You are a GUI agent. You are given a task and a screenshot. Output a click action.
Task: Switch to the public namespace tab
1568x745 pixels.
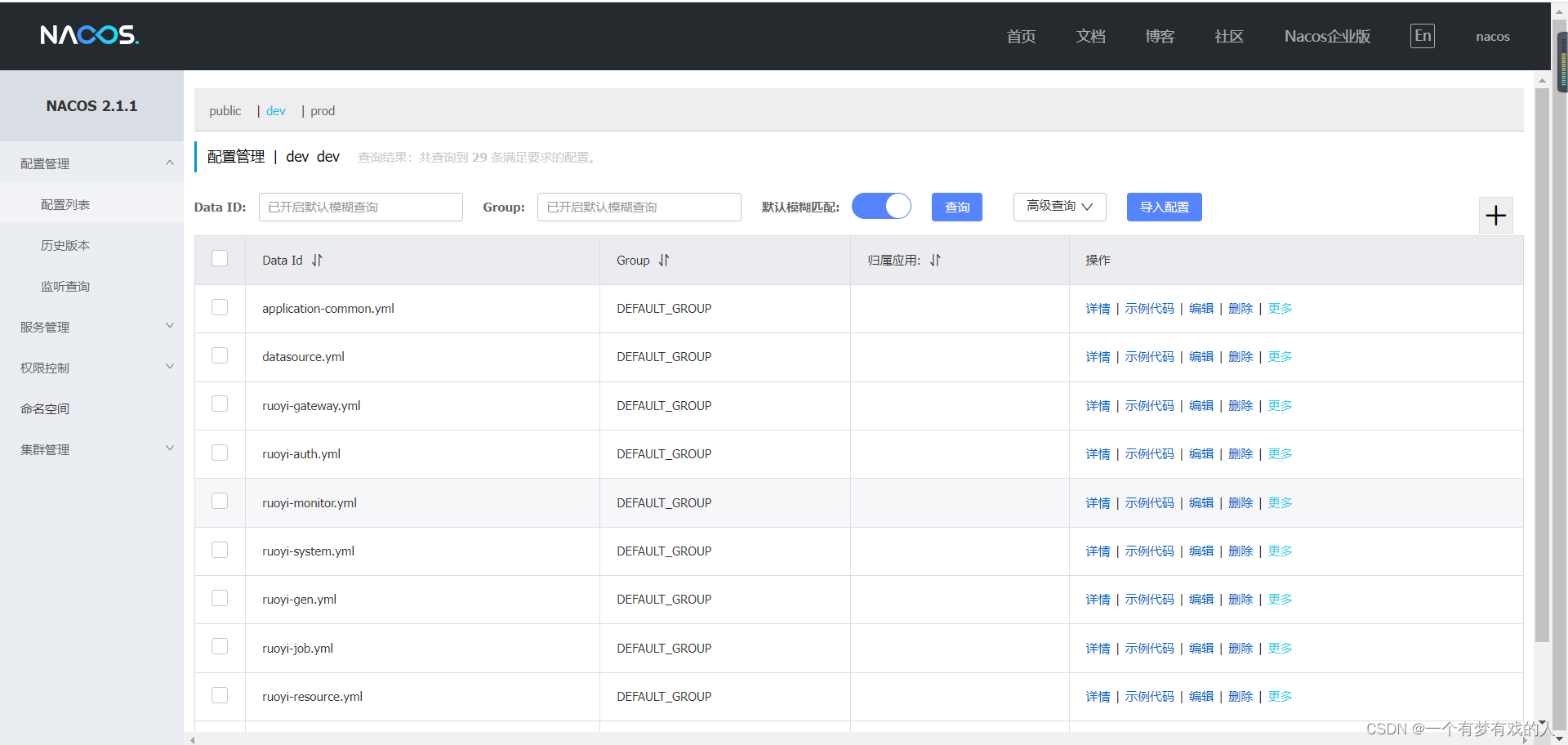click(225, 110)
